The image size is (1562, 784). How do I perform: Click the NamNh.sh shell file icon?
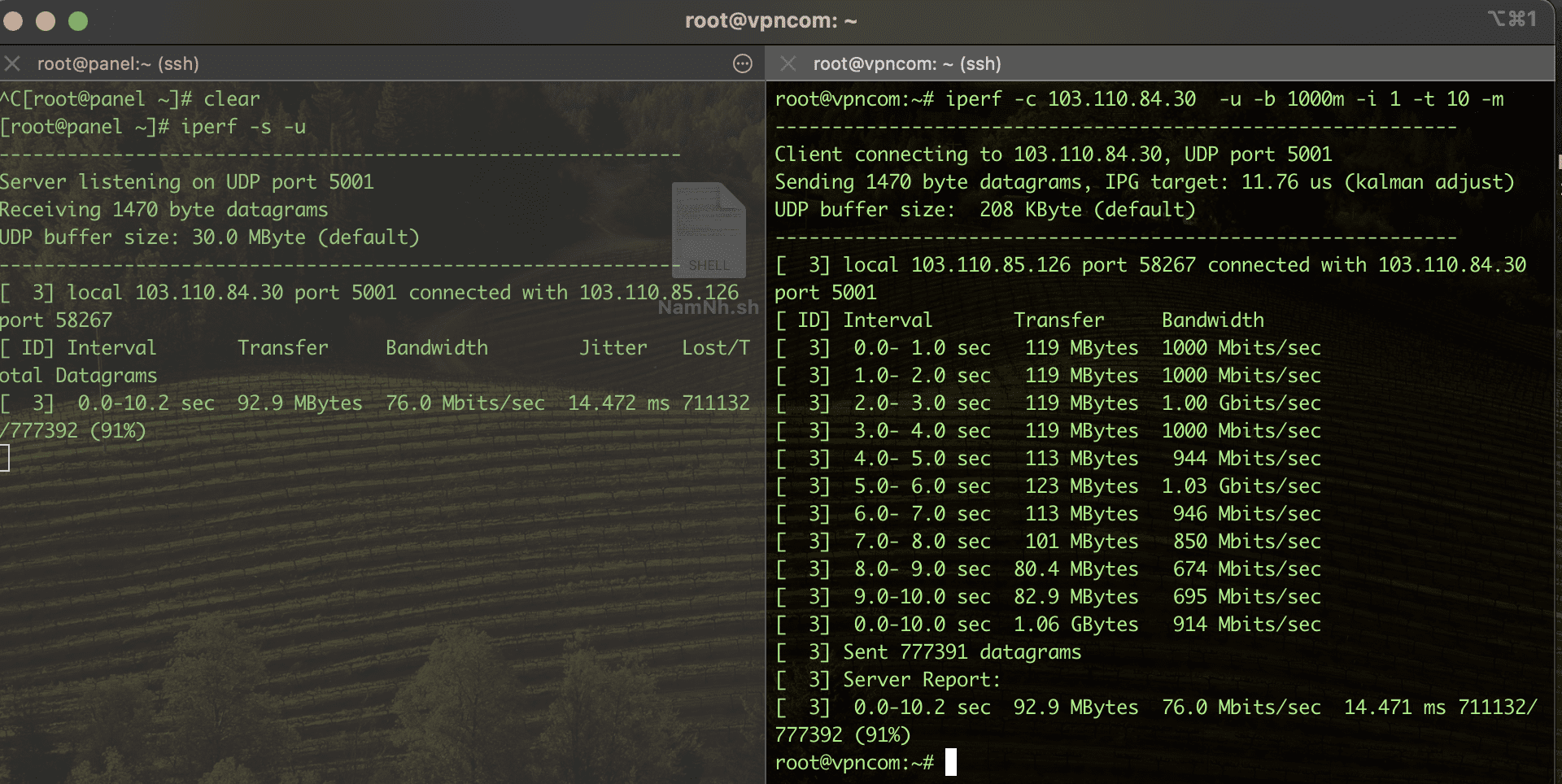pos(709,230)
